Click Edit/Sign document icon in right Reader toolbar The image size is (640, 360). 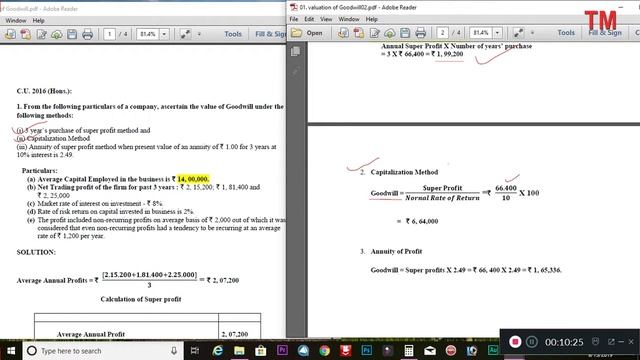374,33
